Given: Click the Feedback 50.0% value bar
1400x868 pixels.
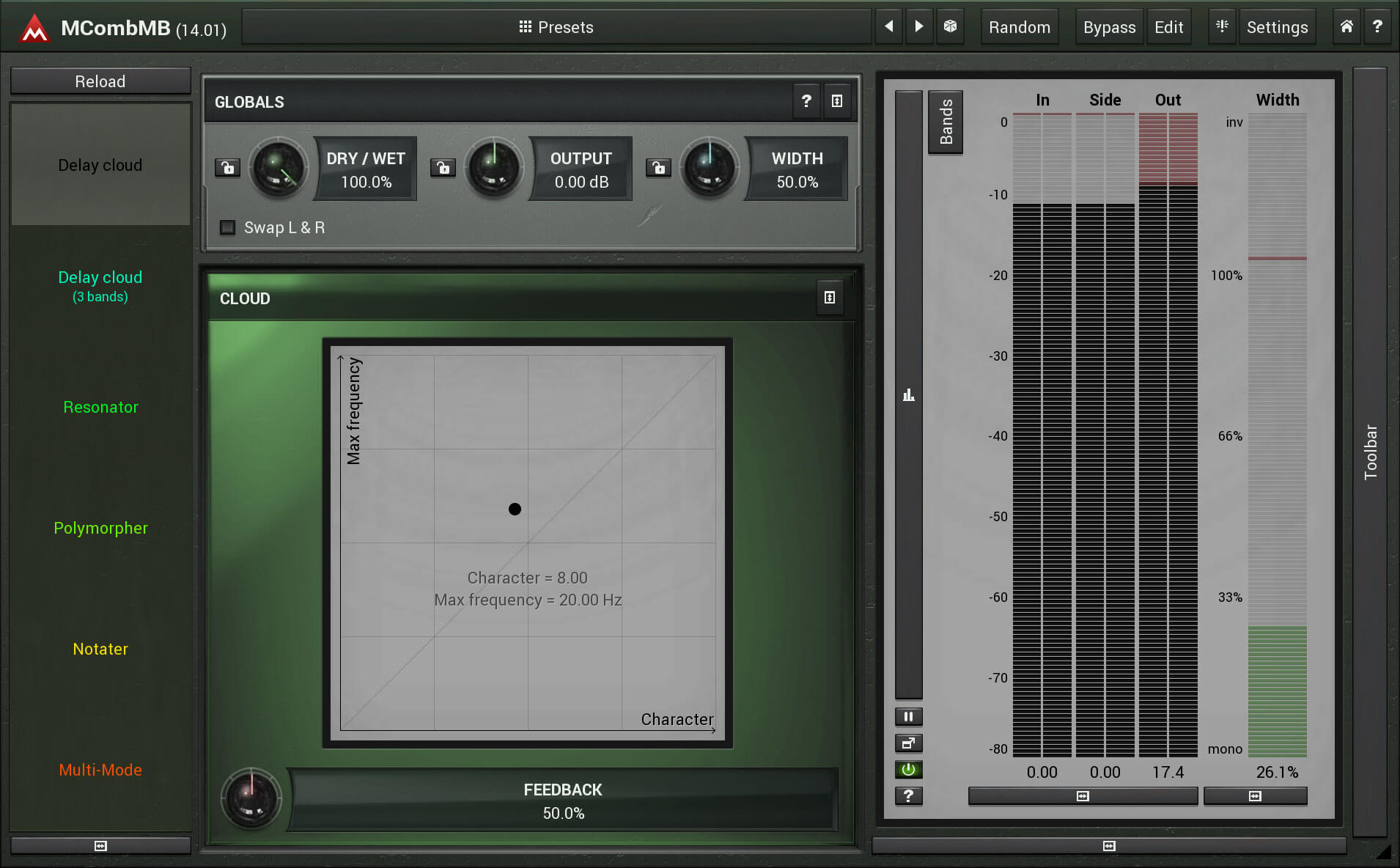Looking at the screenshot, I should click(x=563, y=801).
